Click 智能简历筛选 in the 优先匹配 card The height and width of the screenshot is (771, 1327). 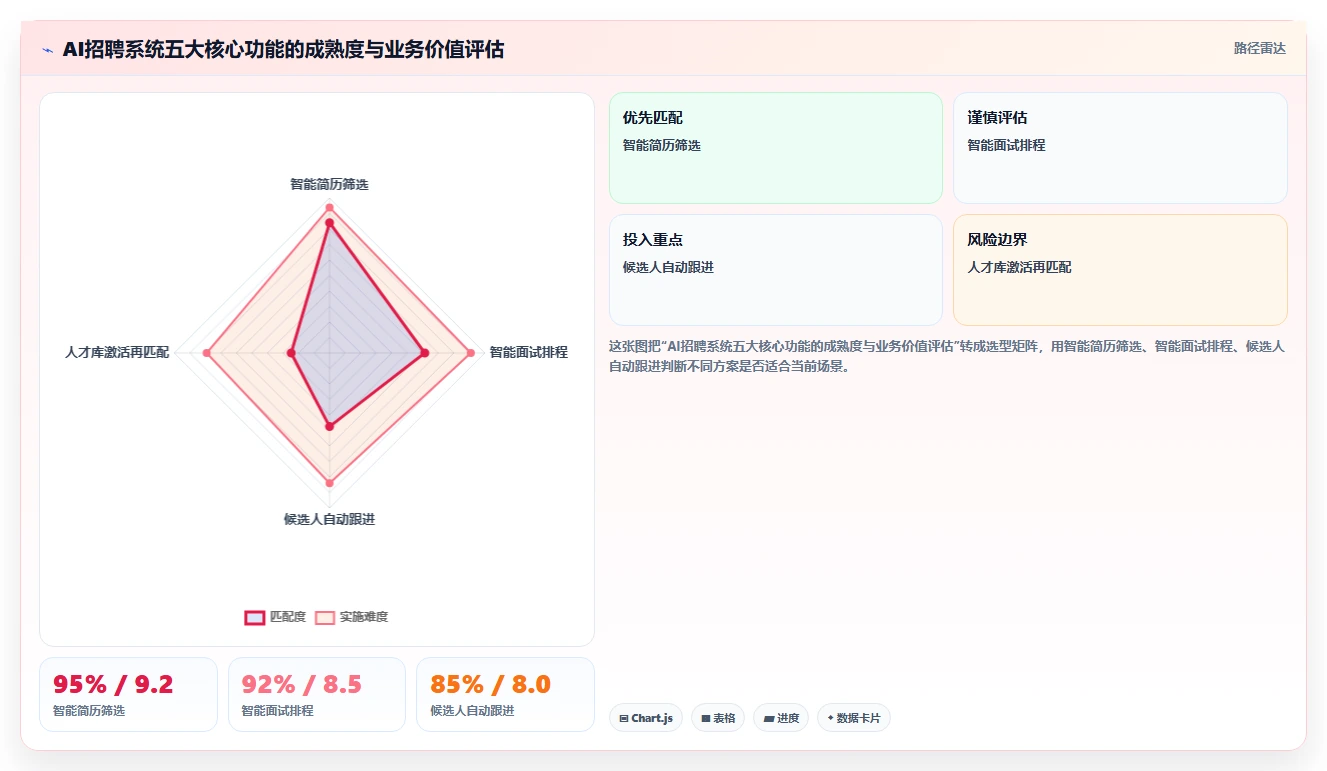[662, 145]
